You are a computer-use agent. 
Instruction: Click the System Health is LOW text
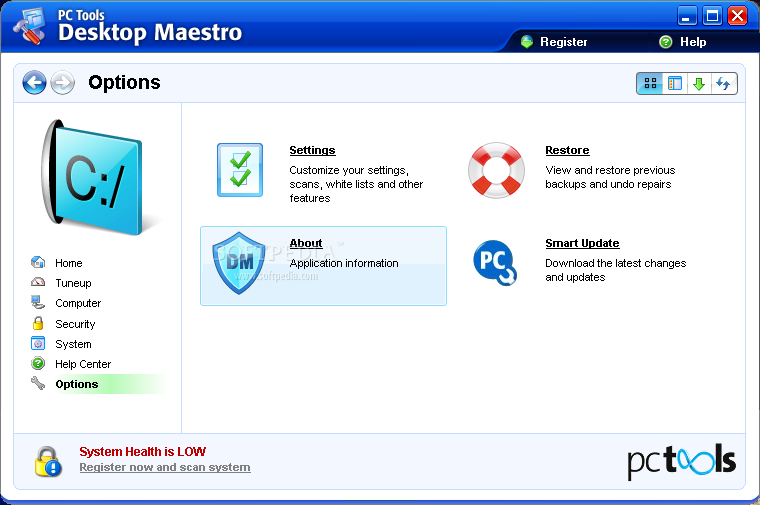tap(142, 452)
